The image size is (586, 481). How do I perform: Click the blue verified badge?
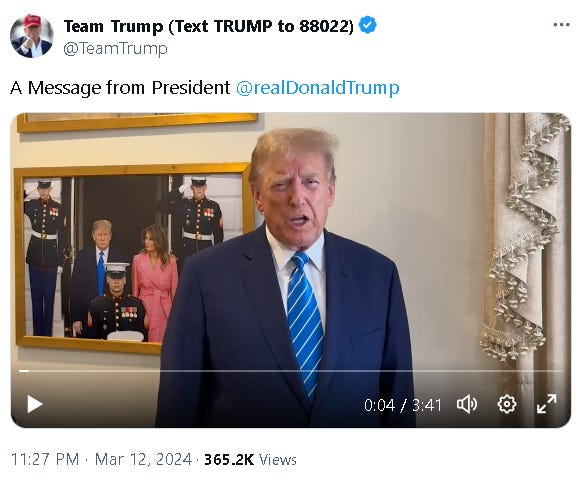point(368,25)
